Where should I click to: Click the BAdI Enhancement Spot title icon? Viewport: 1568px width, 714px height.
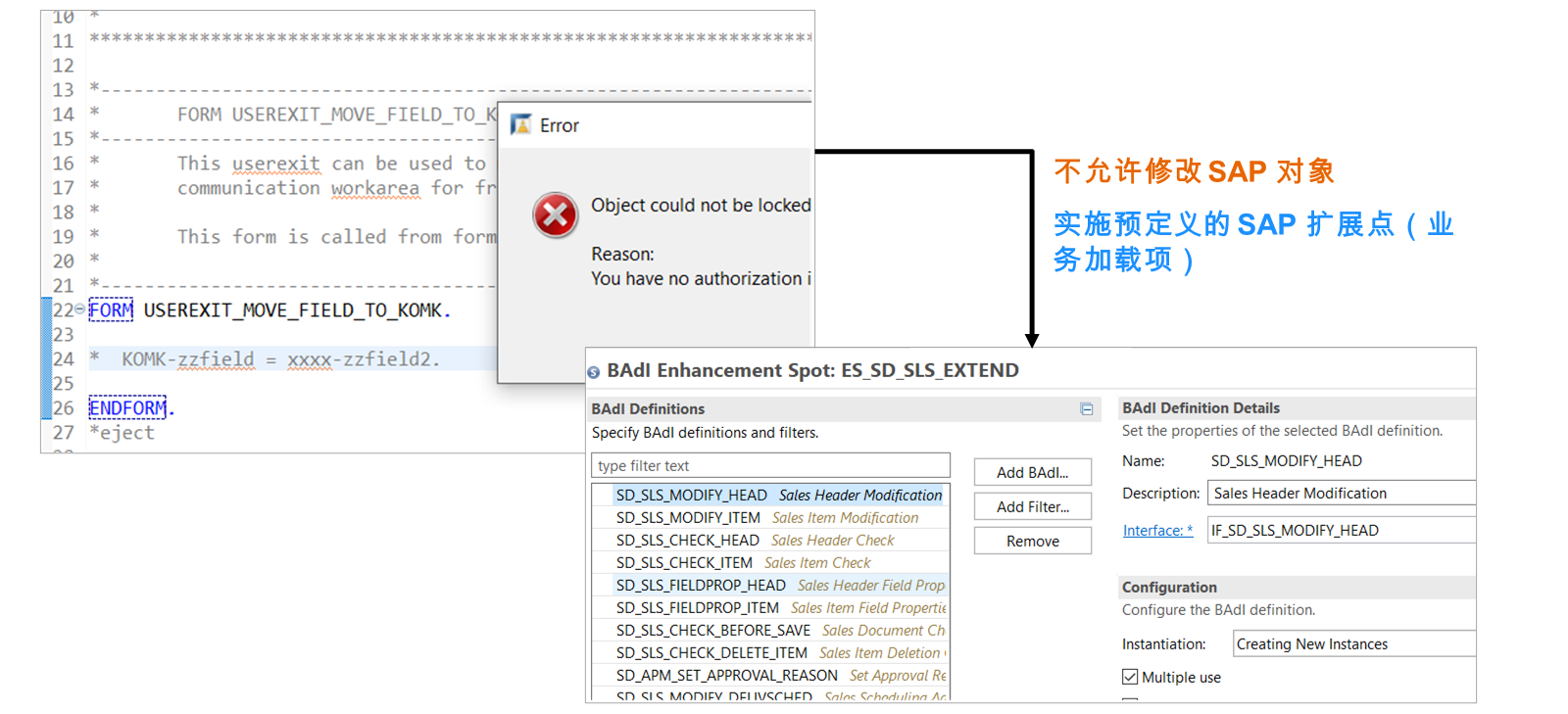(593, 372)
